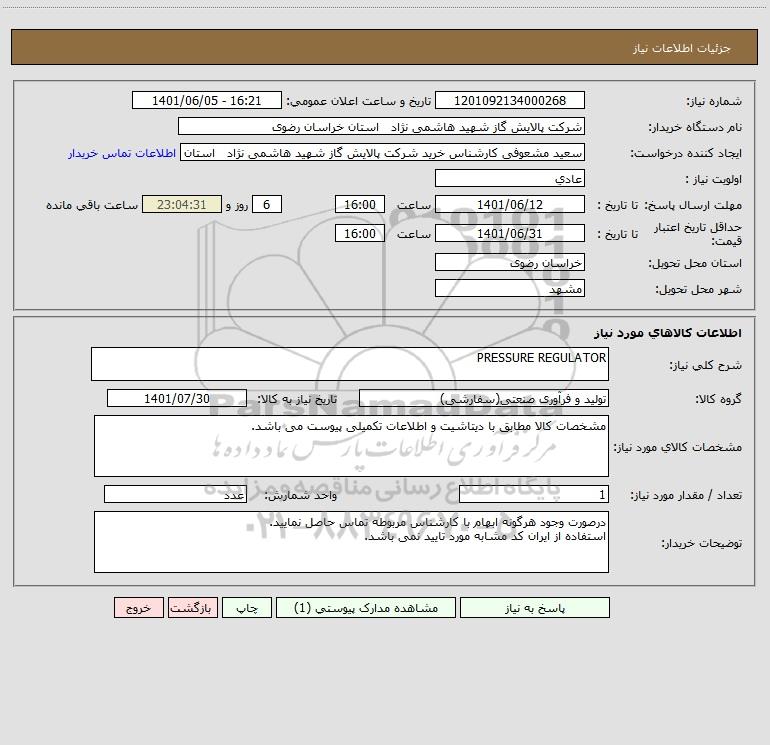Click the announcement date field 1401/06/05 - 16:21
Screen dimensions: 770x745
pos(207,100)
